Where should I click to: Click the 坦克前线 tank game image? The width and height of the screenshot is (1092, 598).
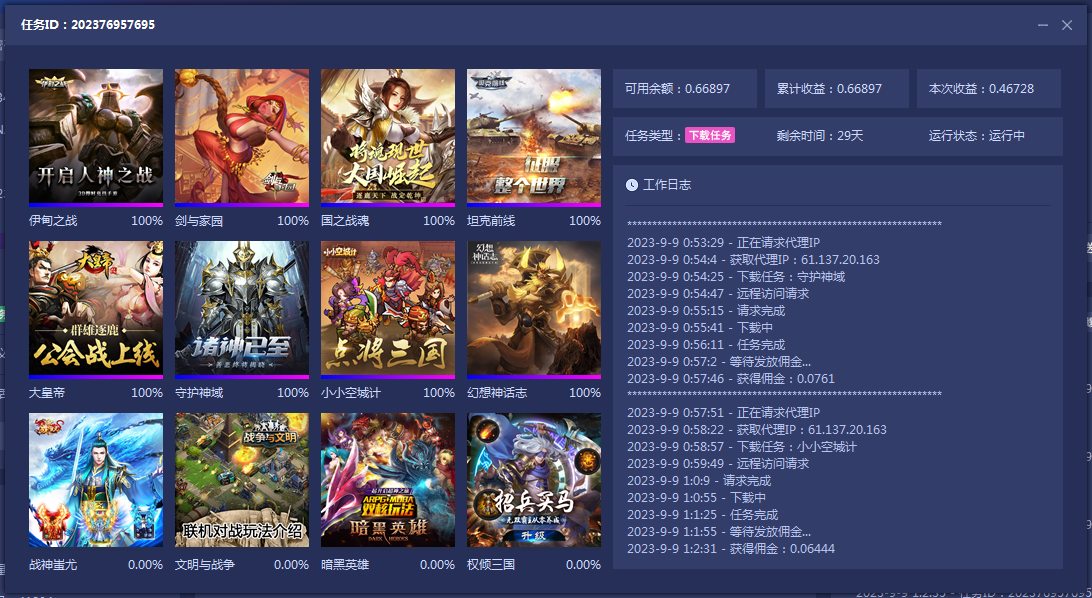[534, 136]
